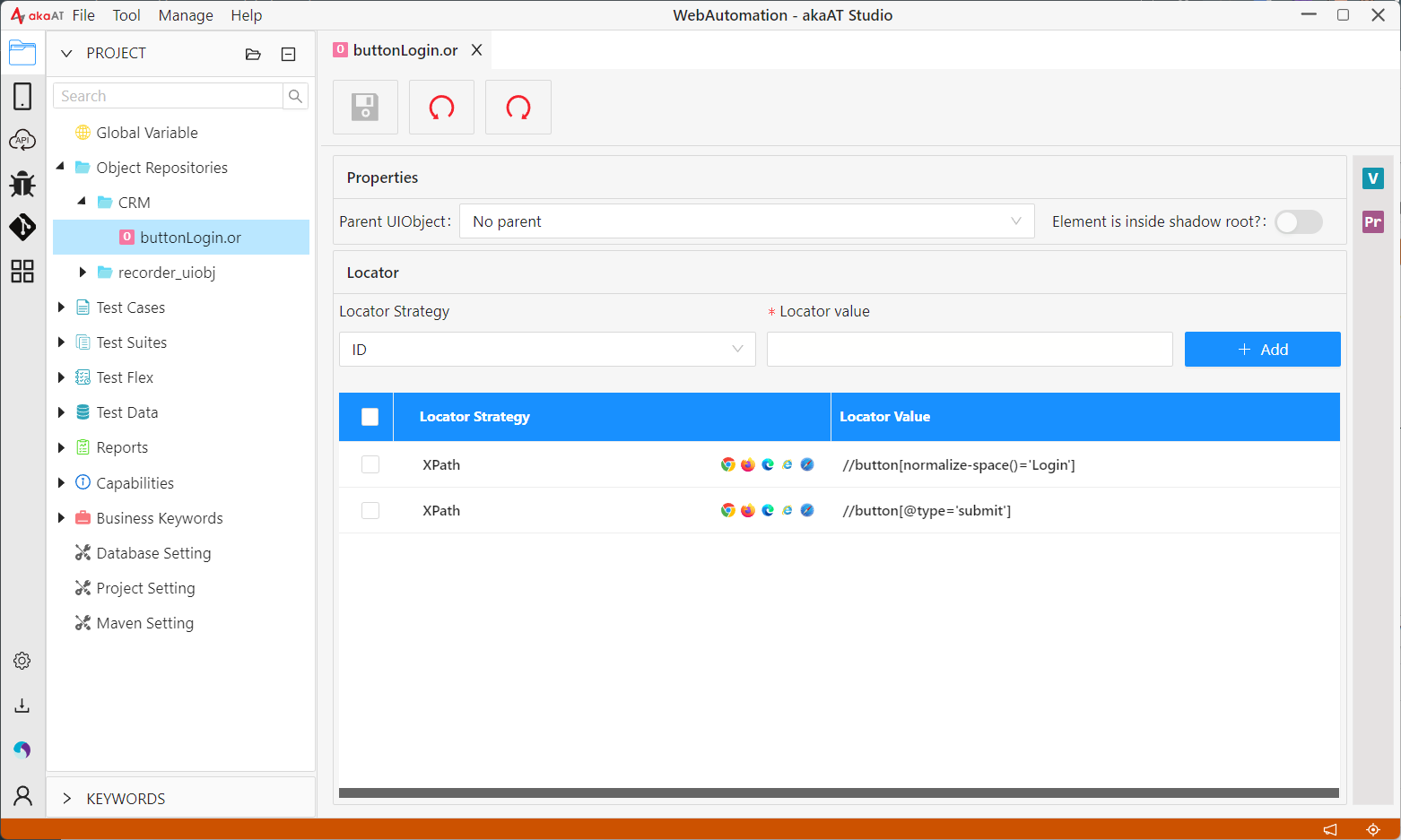Click the teal V icon on right panel
Viewport: 1401px width, 840px height.
(1373, 178)
